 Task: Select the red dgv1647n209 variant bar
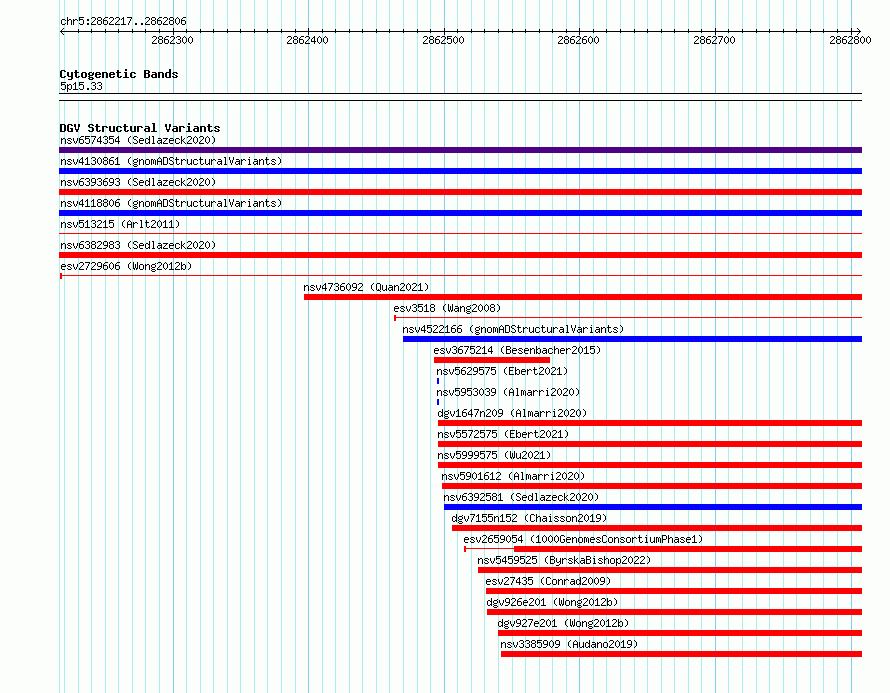coord(650,423)
